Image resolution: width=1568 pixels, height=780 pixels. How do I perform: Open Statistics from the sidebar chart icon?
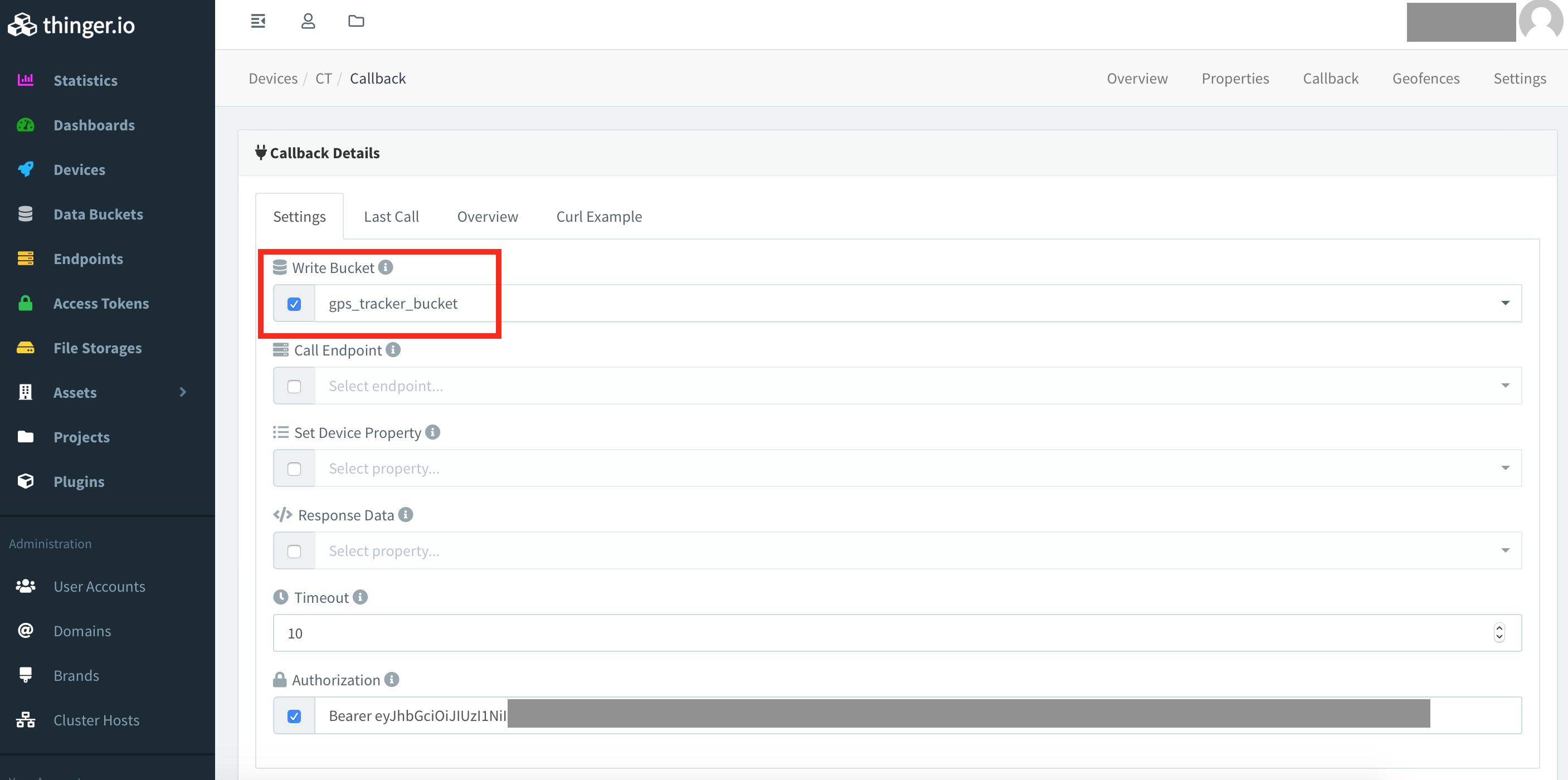[x=26, y=80]
